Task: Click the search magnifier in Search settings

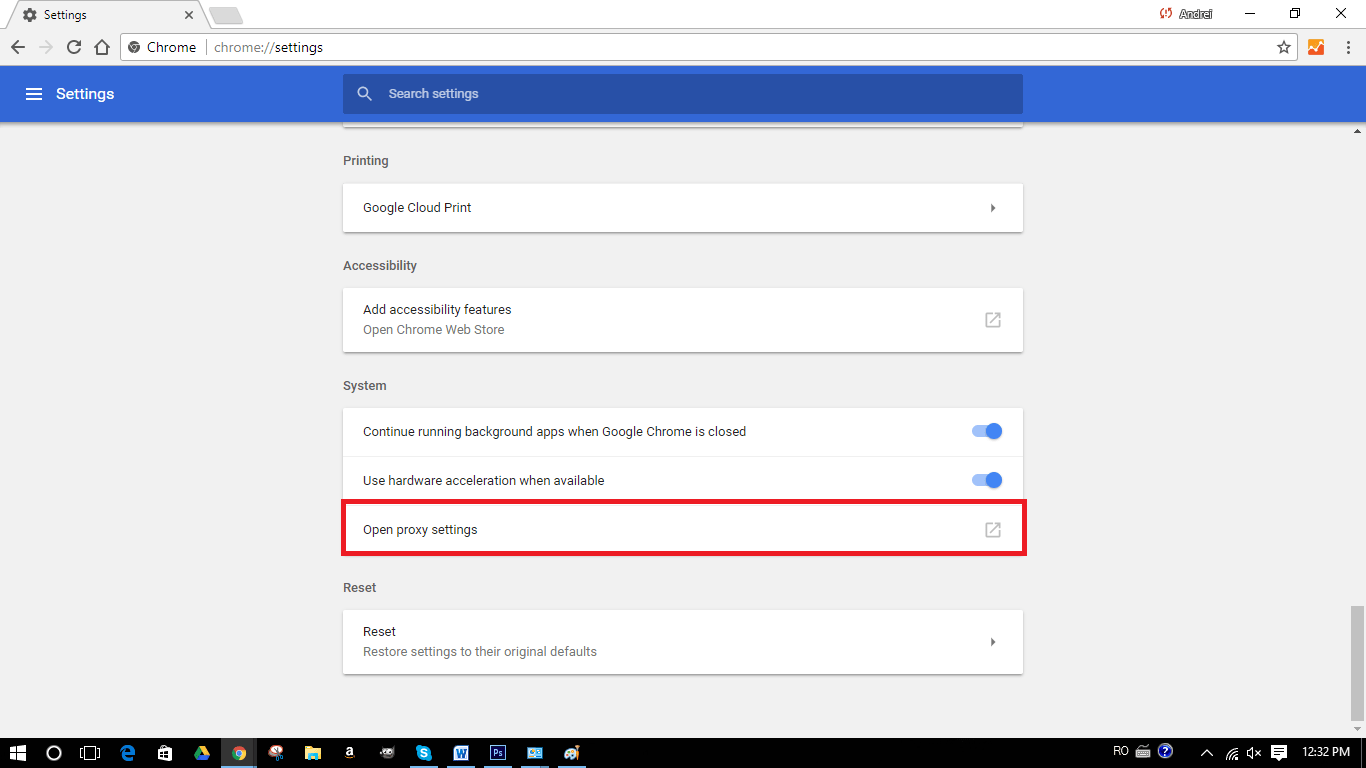Action: (364, 93)
